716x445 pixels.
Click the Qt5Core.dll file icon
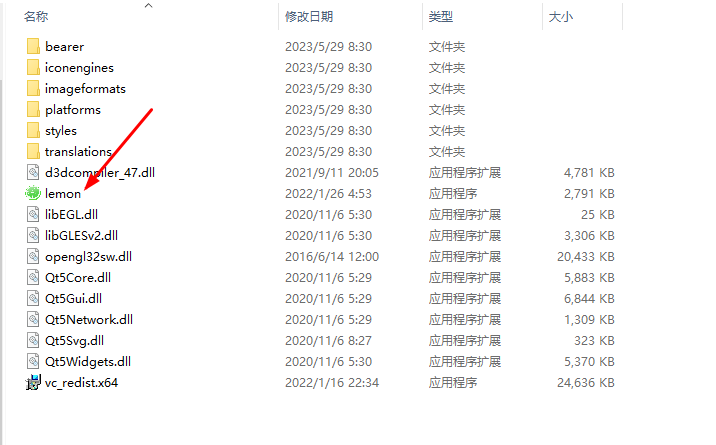click(33, 277)
